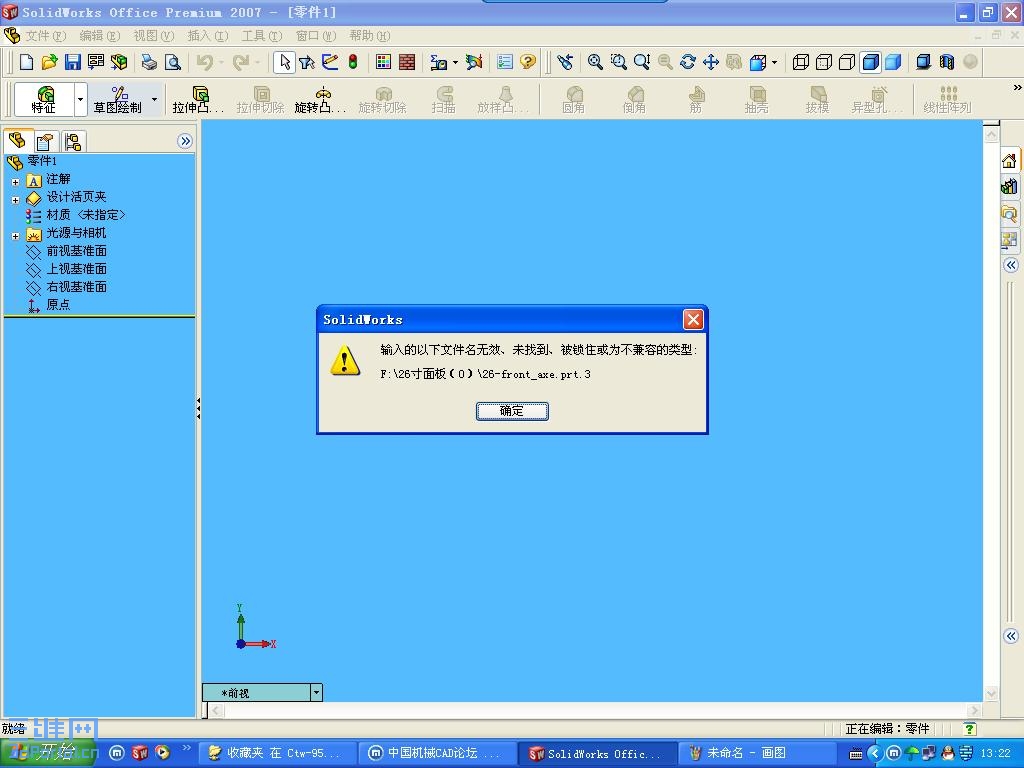Close the SolidWorks error dialog with the red X
Screen dimensions: 1024x768
pos(693,319)
